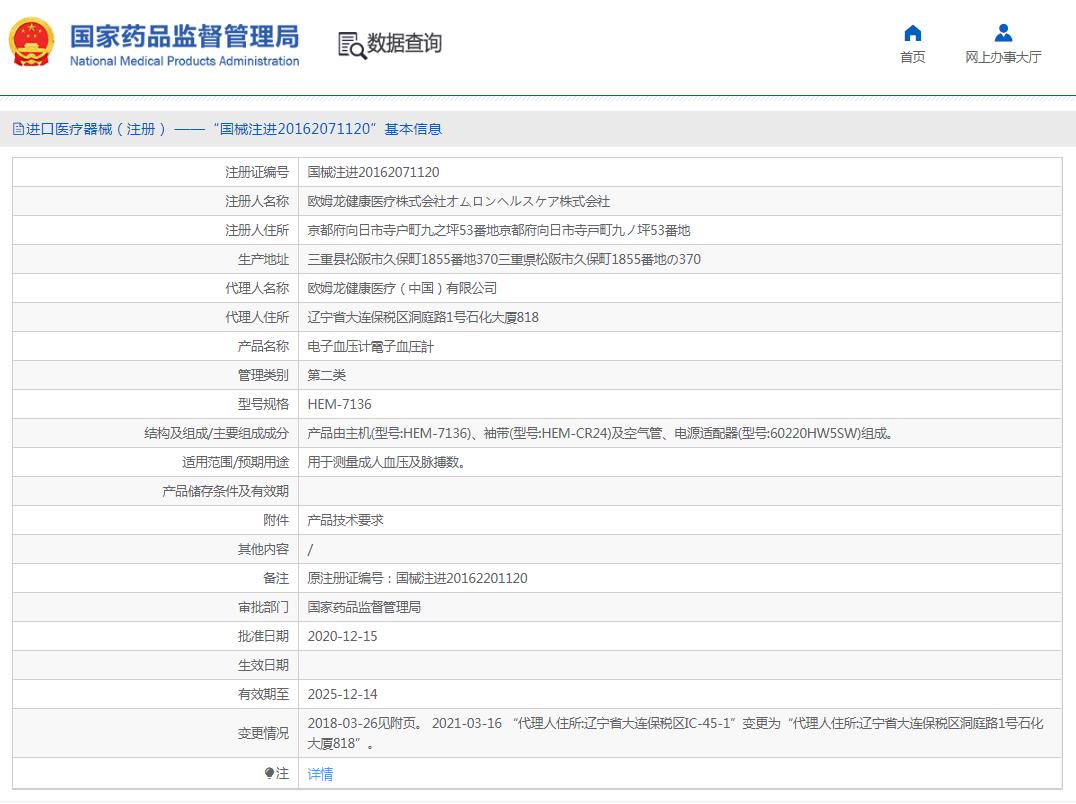Select the 变更情况 change history text

pos(675,733)
